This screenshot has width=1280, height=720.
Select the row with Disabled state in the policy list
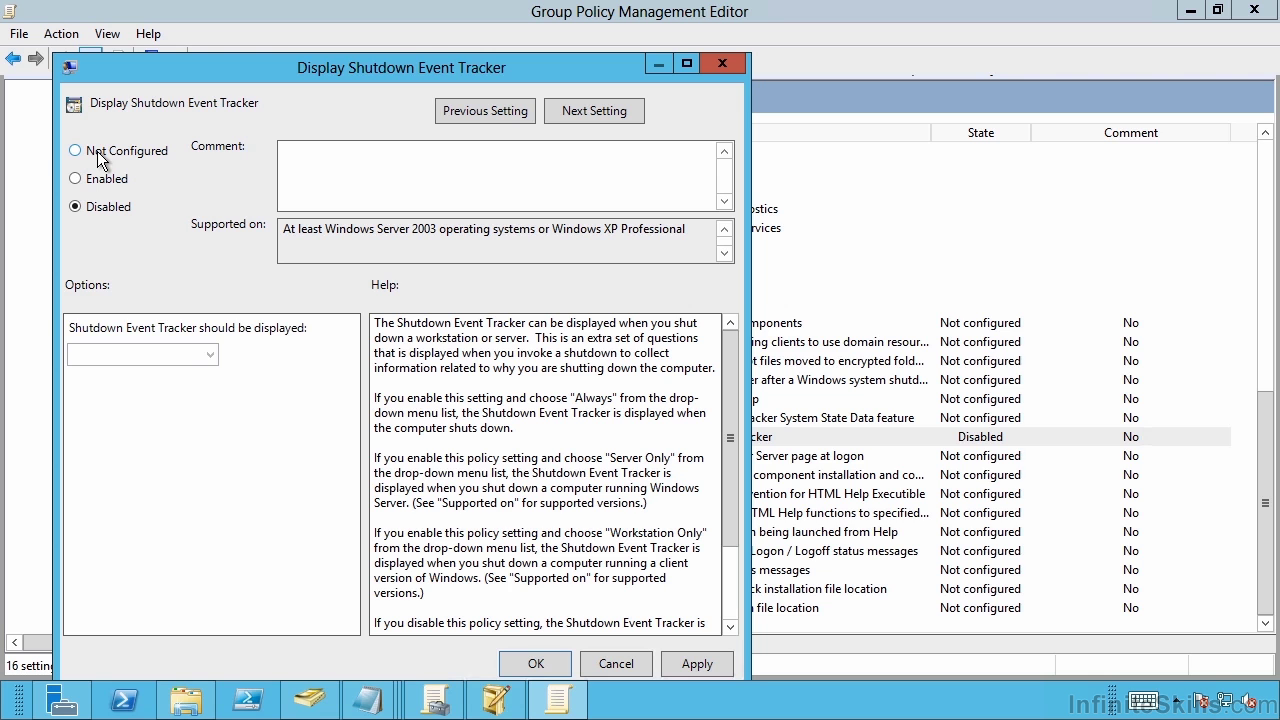990,437
